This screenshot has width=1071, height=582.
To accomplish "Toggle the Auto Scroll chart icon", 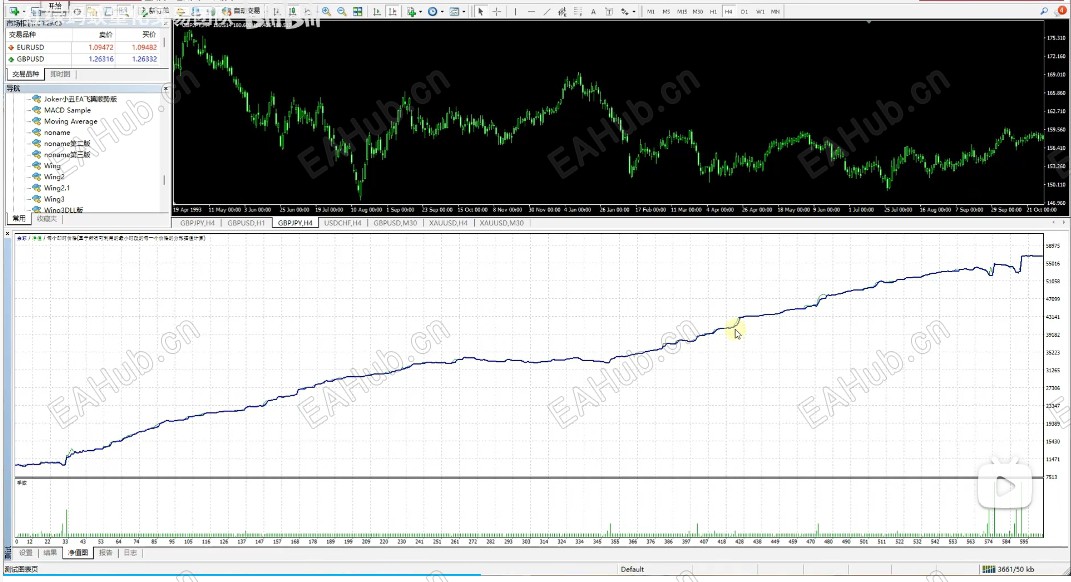I will [x=377, y=12].
